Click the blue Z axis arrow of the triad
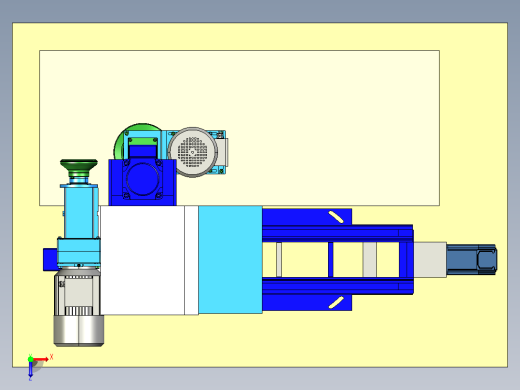This screenshot has width=520, height=390. point(30,369)
